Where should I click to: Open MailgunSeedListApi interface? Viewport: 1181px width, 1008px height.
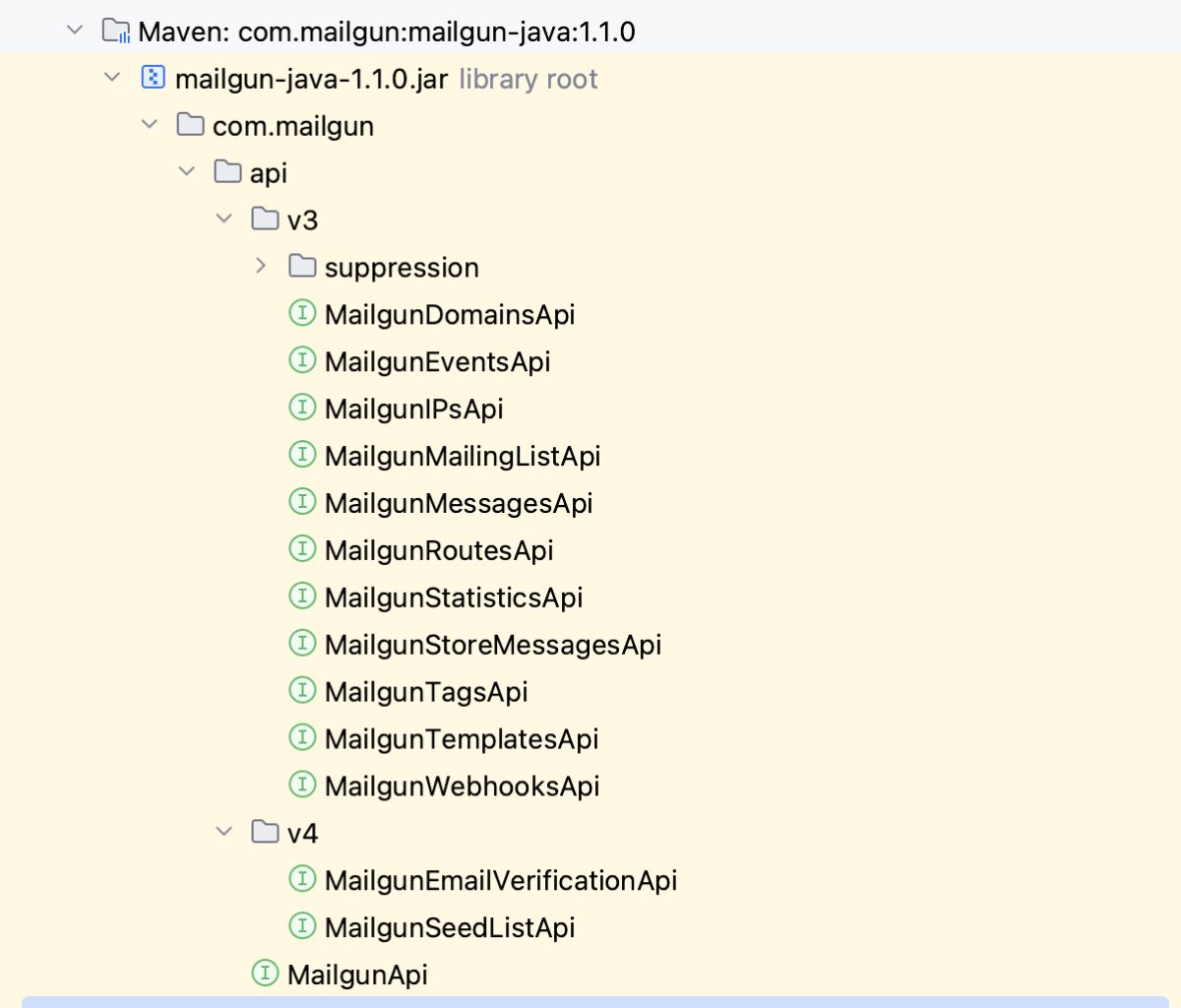tap(450, 928)
